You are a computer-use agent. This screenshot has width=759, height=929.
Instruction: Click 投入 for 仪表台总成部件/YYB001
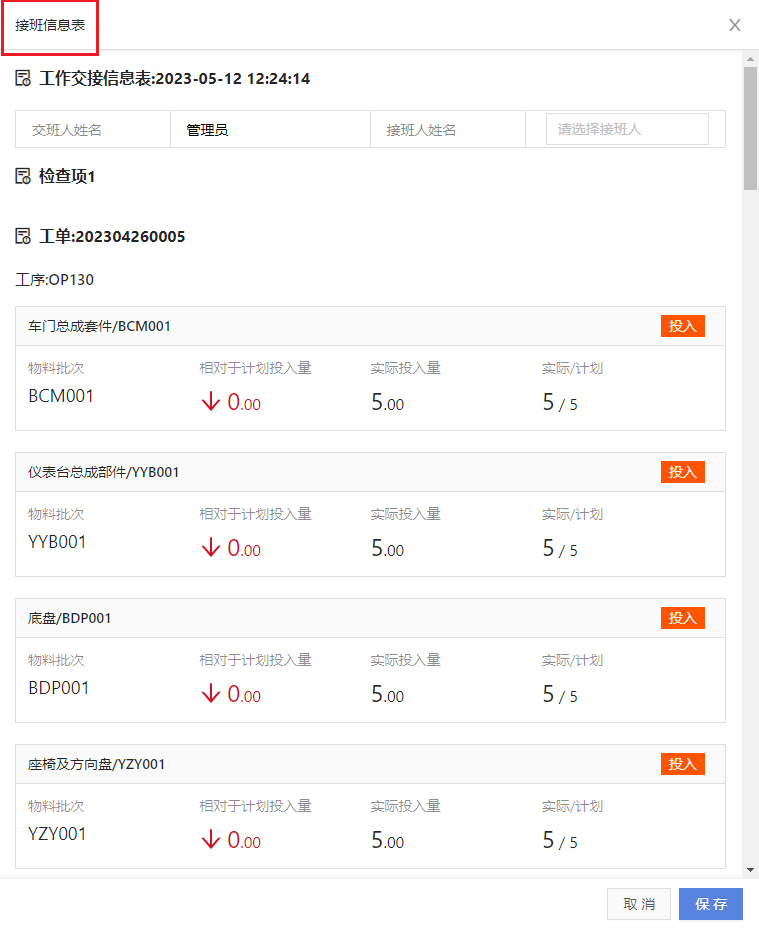683,472
